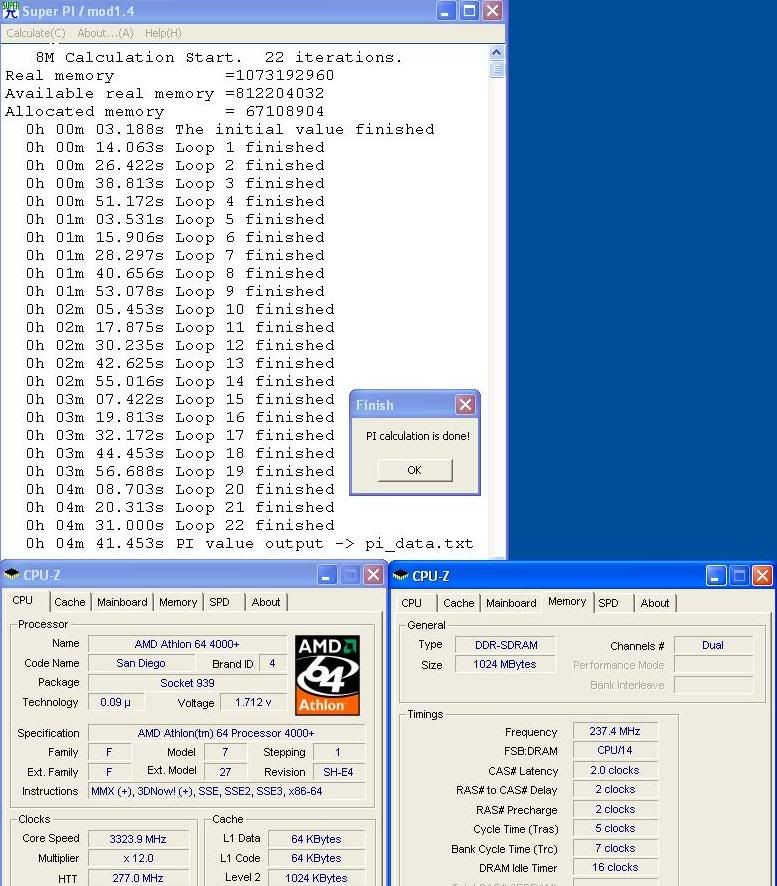Click the Channels # value Dual

(x=713, y=645)
